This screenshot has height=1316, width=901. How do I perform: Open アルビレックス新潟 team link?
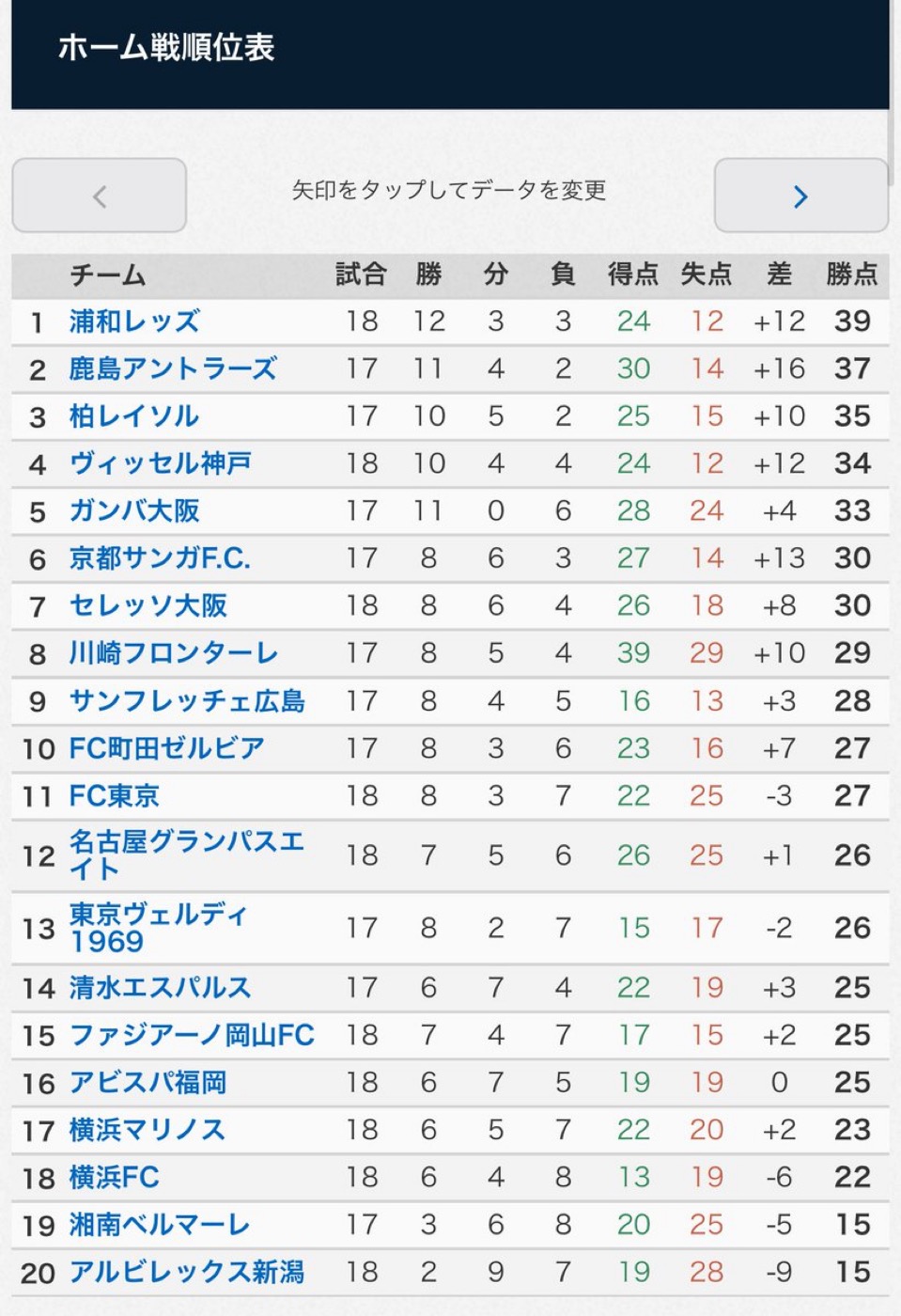[187, 1272]
